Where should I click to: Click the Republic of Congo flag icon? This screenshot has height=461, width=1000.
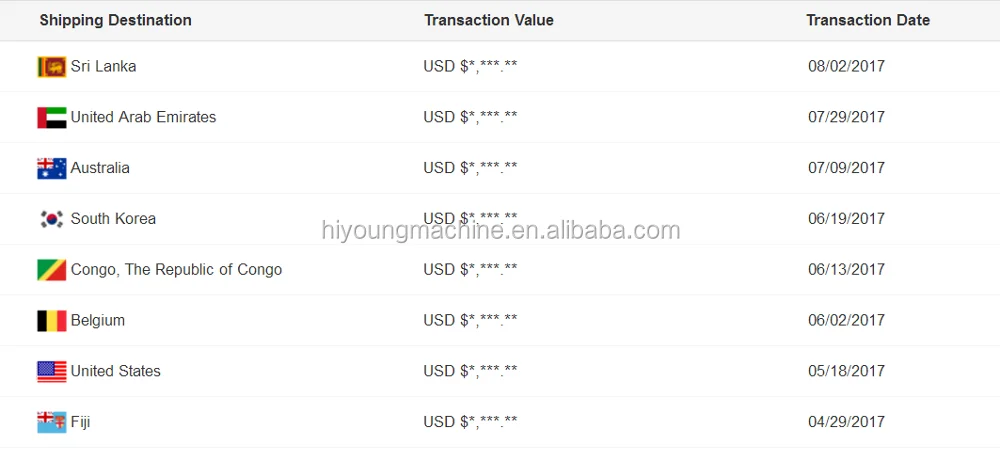[x=51, y=270]
